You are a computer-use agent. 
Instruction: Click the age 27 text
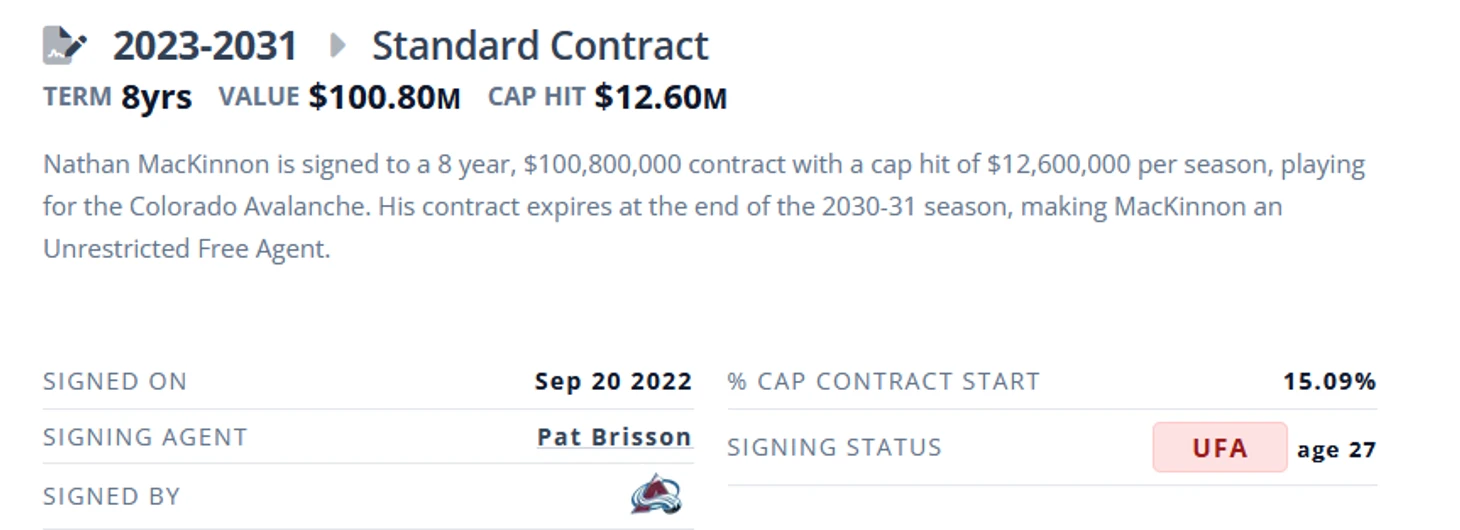(1336, 449)
